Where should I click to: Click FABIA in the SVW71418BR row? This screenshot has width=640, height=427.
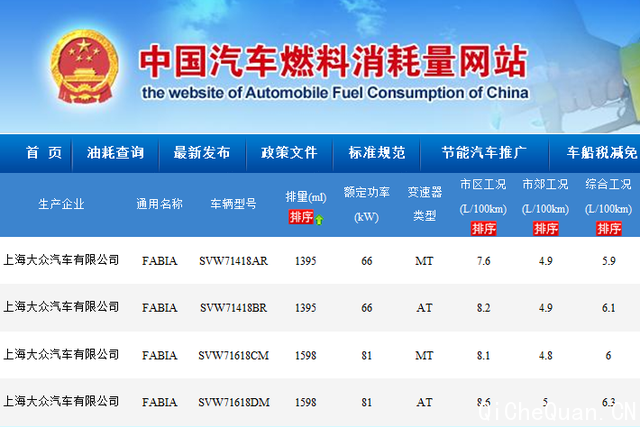160,308
